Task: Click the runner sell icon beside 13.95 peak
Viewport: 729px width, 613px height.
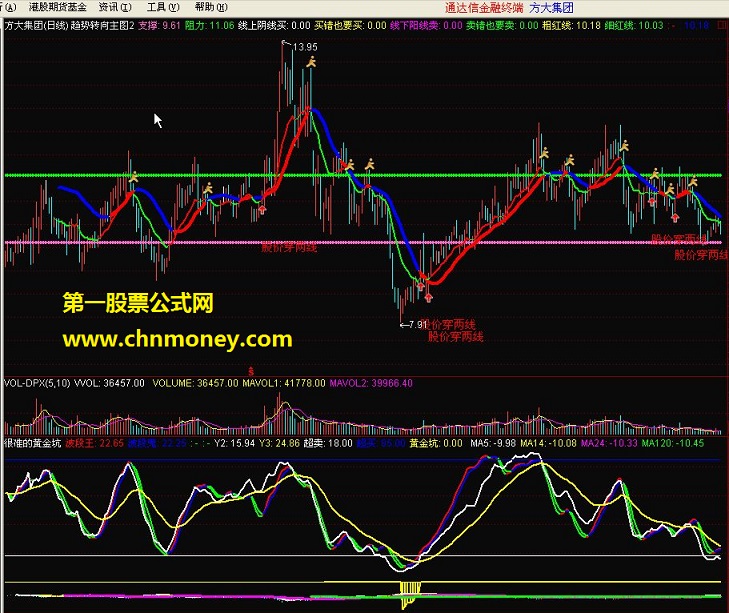Action: pos(311,61)
